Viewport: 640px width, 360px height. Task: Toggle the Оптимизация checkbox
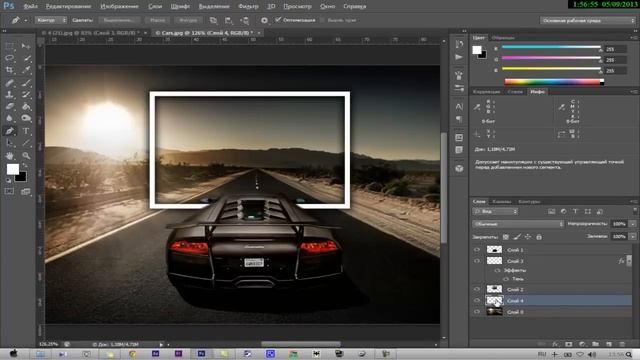278,20
